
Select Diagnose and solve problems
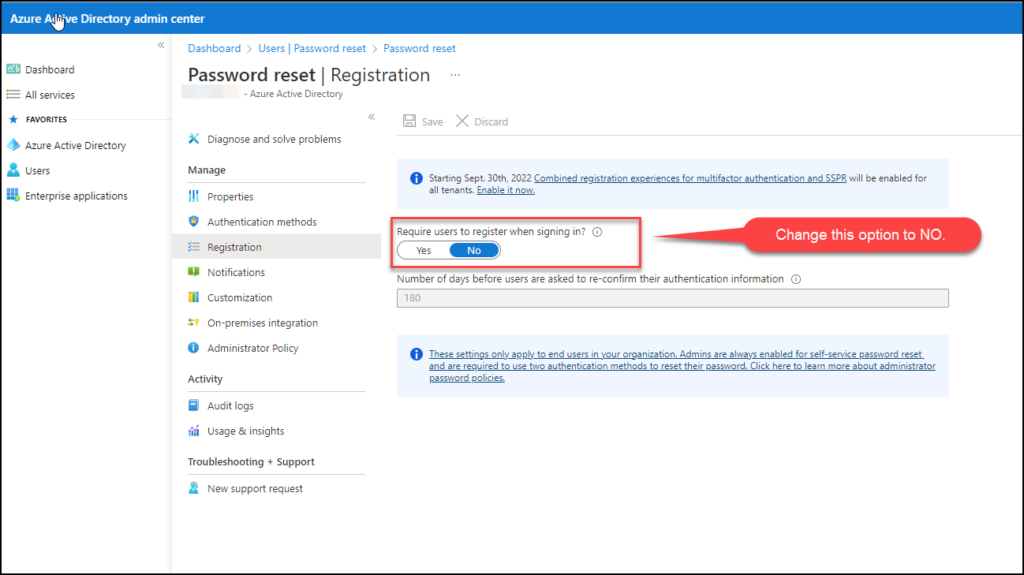click(x=274, y=139)
